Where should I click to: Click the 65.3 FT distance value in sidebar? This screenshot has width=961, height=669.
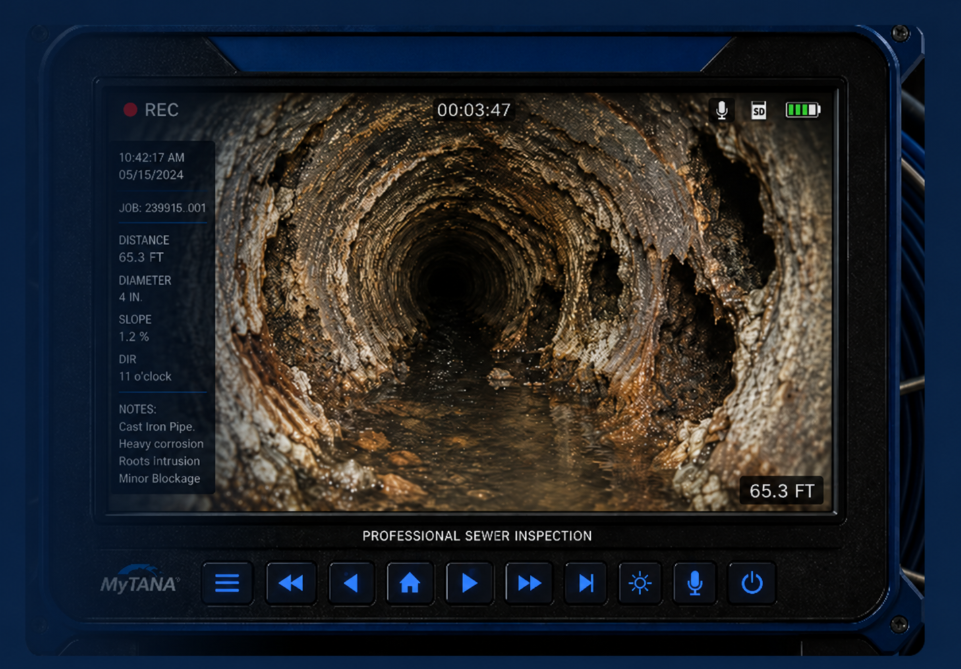(141, 257)
